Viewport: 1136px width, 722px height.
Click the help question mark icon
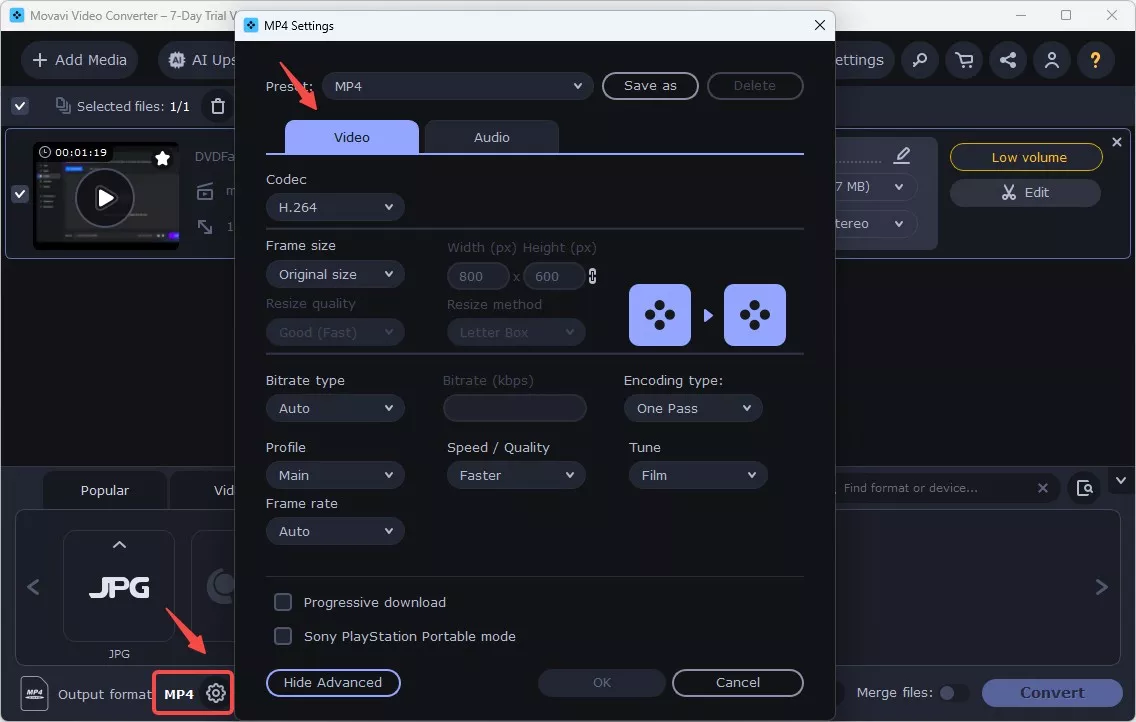1095,60
